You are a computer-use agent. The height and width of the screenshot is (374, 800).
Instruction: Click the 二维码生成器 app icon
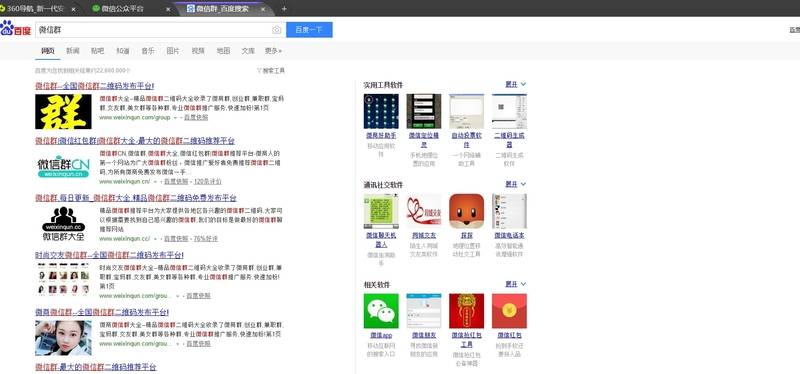tap(509, 111)
